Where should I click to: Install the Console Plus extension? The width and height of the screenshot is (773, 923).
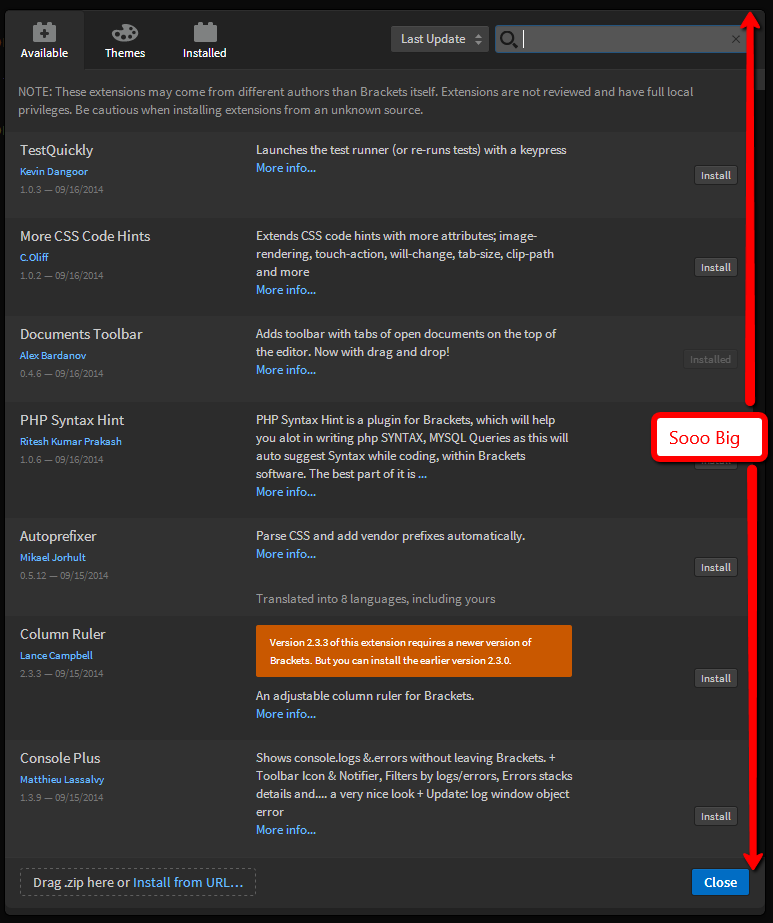pyautogui.click(x=715, y=816)
